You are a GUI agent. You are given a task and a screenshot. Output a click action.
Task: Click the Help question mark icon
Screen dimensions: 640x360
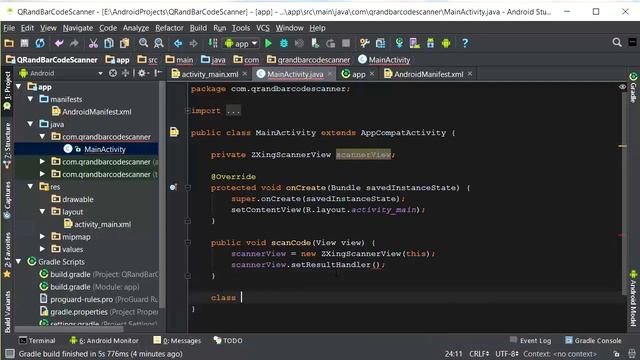coord(465,43)
